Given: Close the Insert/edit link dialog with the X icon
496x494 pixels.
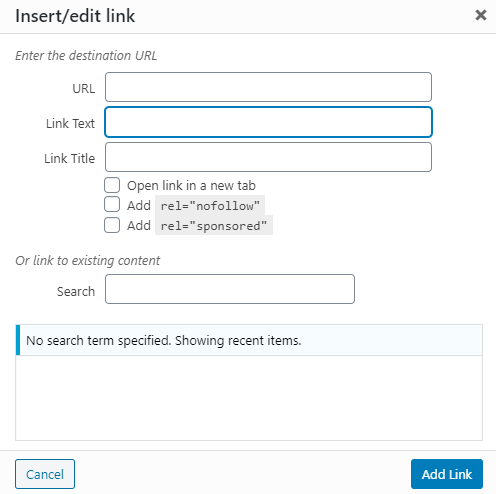Looking at the screenshot, I should (481, 15).
